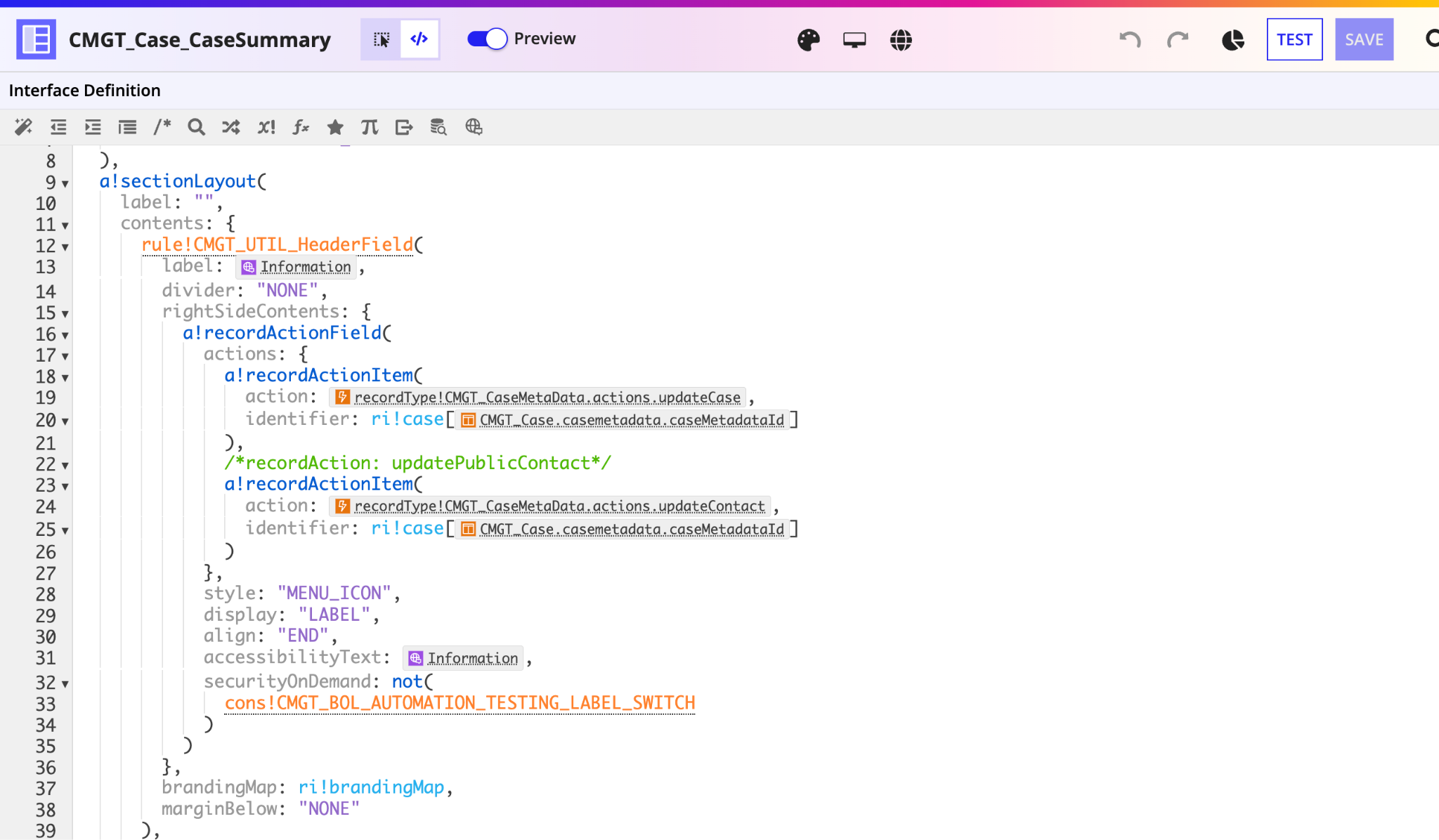
Task: Click the x! rule input icon
Action: (x=266, y=127)
